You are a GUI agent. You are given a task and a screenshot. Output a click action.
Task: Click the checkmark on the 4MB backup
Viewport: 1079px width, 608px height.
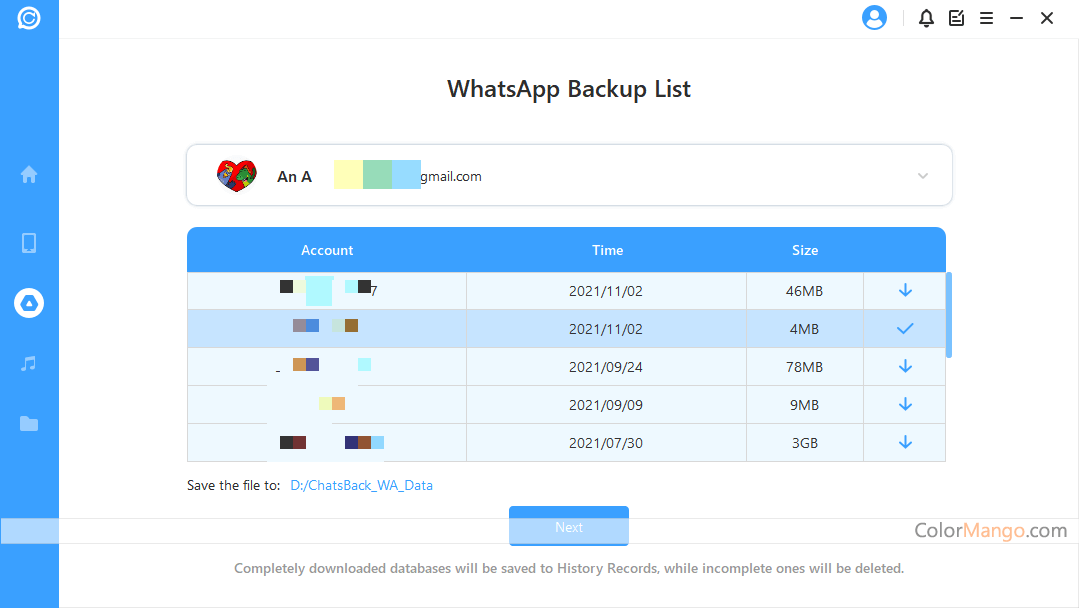[x=905, y=329]
